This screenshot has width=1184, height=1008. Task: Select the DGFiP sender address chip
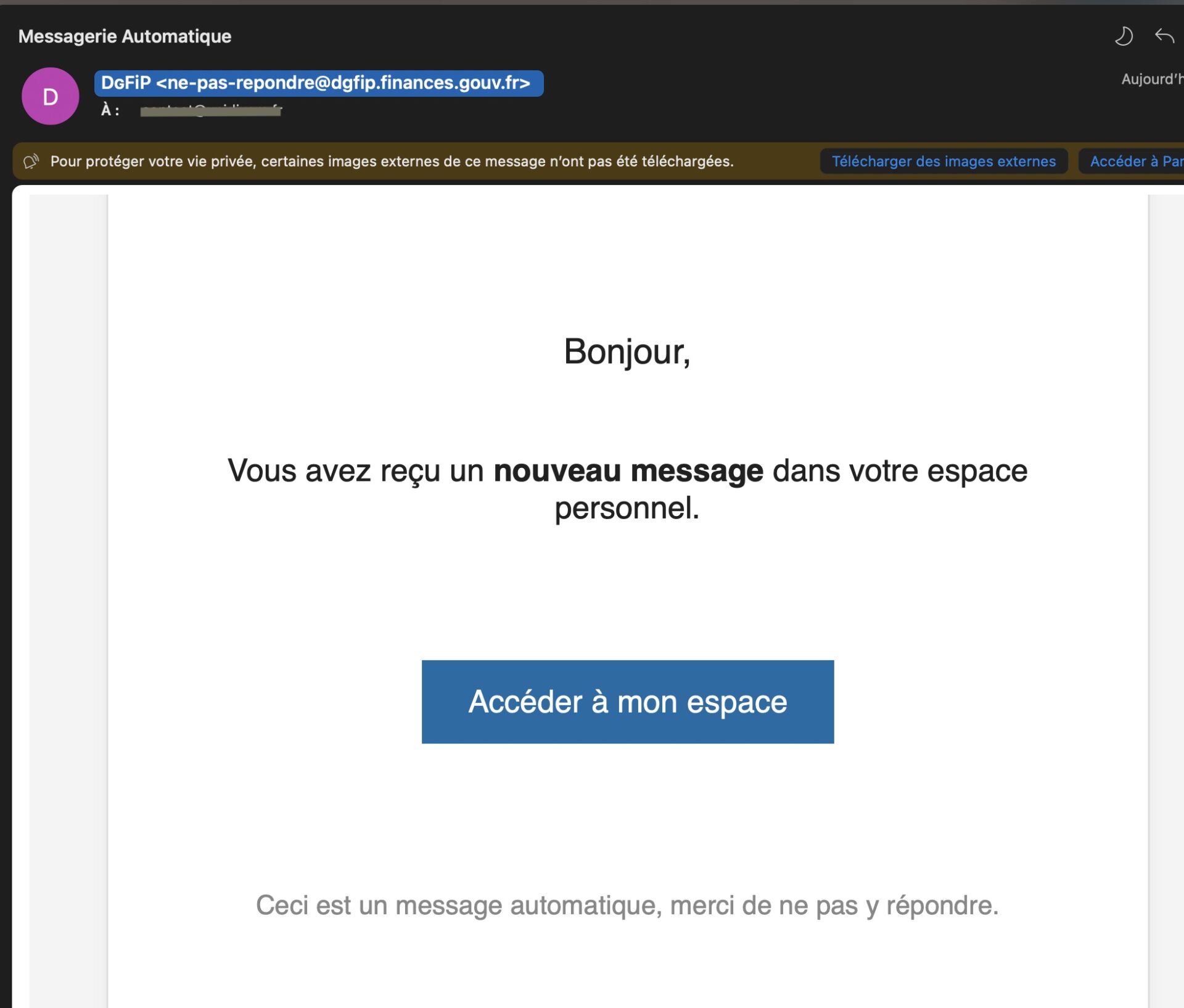[319, 83]
